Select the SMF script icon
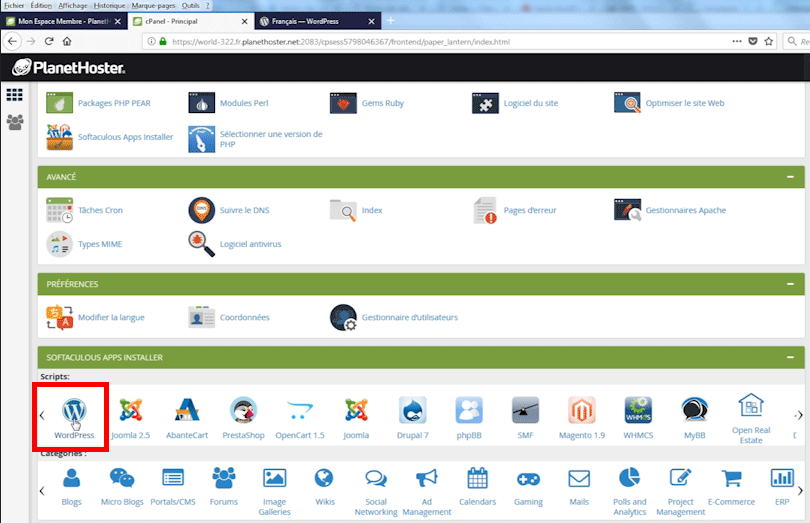 525,410
